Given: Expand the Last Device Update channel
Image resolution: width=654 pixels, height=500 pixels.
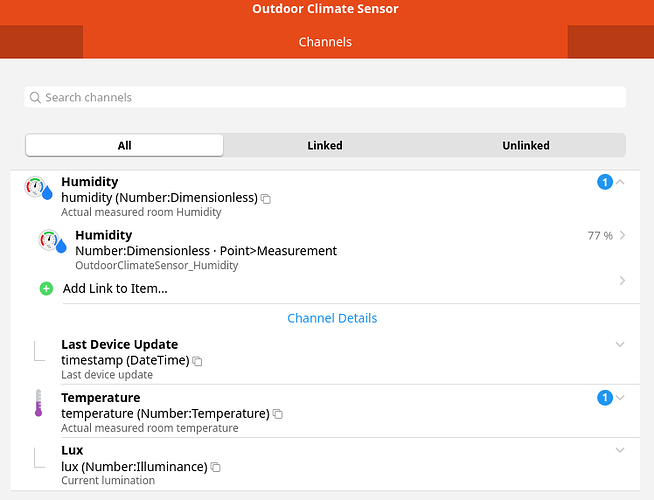Looking at the screenshot, I should [x=620, y=344].
